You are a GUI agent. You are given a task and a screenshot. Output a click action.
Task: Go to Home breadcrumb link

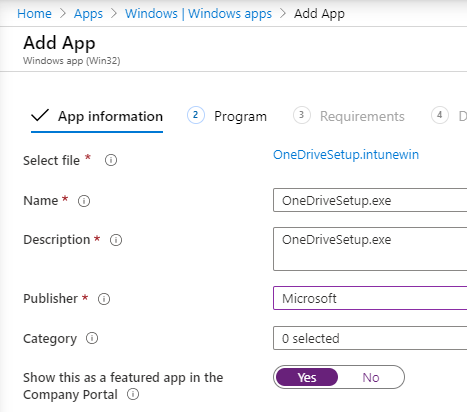[34, 14]
